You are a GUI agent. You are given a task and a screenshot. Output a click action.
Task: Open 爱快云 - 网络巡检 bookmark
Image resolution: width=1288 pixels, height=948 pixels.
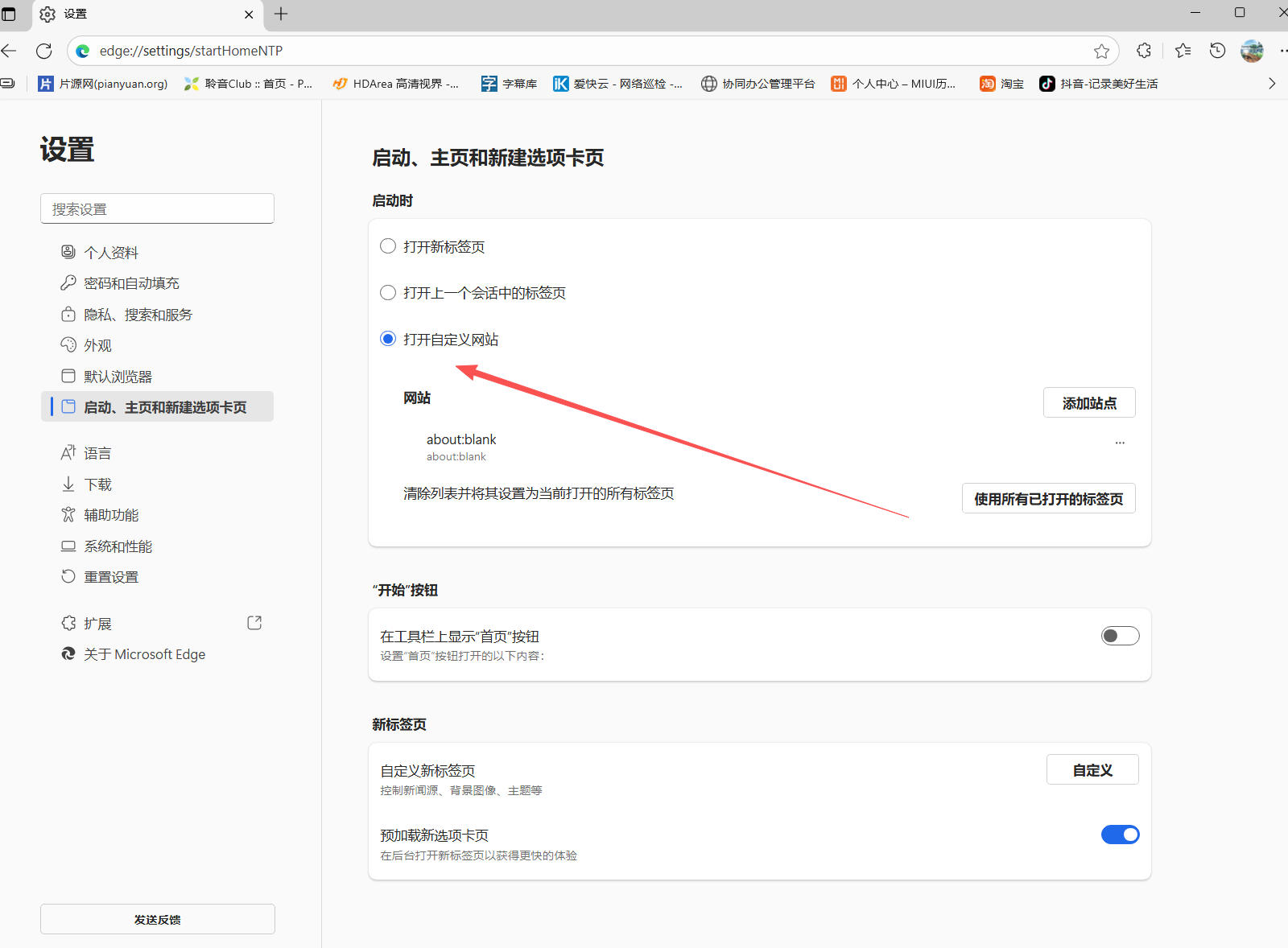tap(617, 84)
